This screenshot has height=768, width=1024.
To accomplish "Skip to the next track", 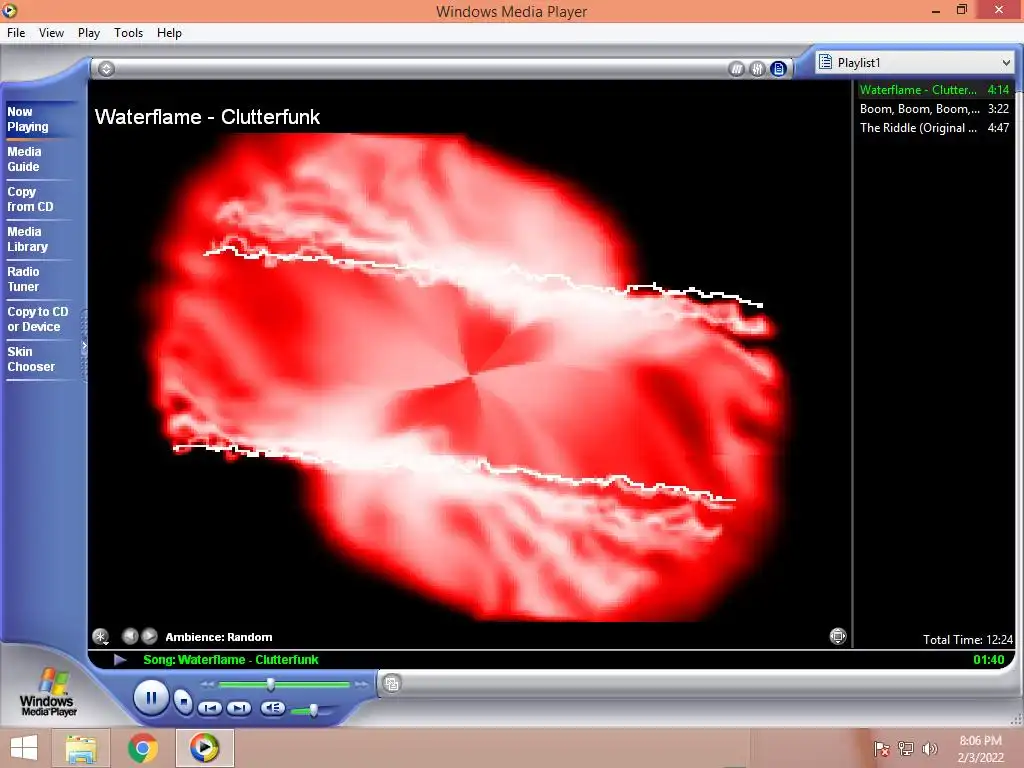I will pos(238,708).
